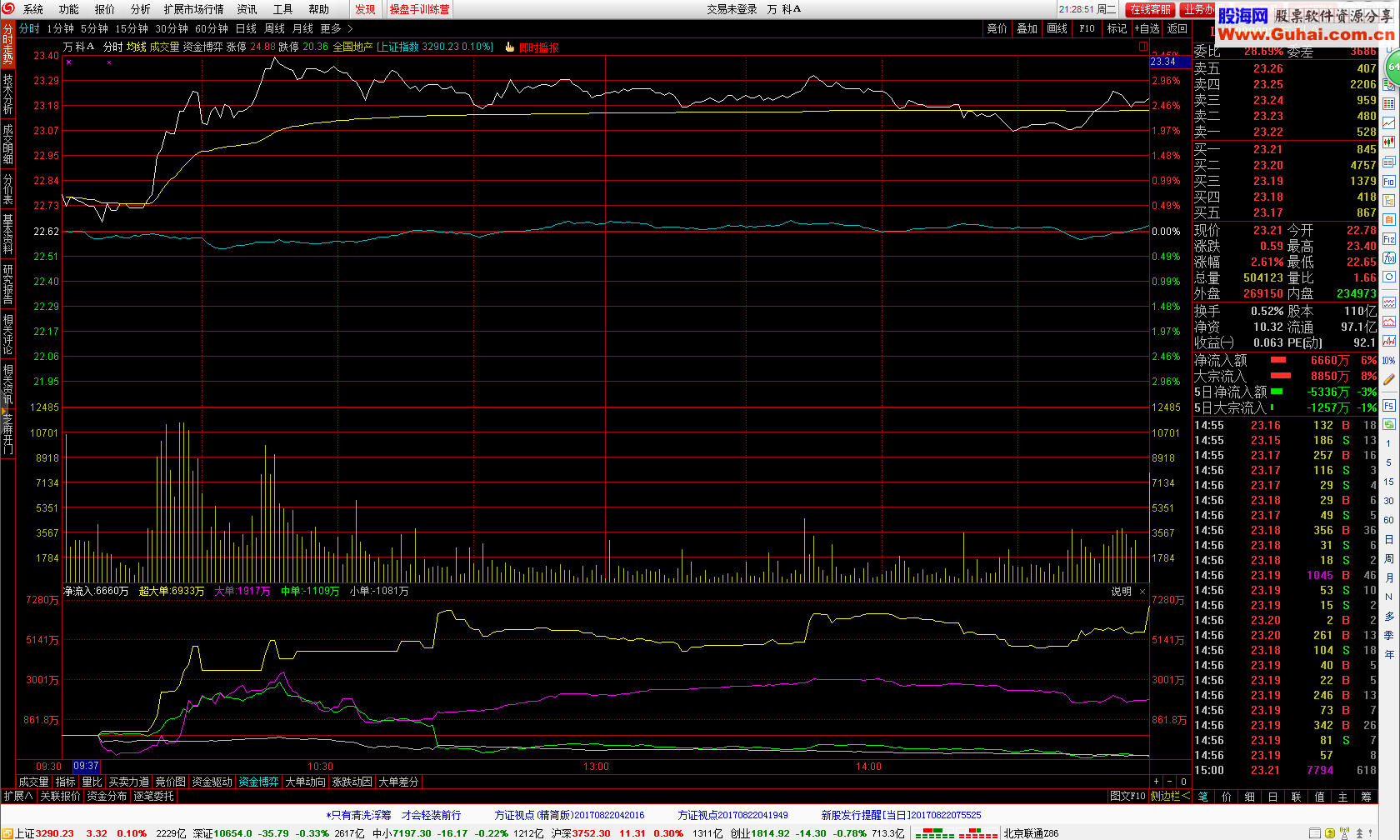
Task: Select the 1分钟 period tab
Action: (x=60, y=28)
